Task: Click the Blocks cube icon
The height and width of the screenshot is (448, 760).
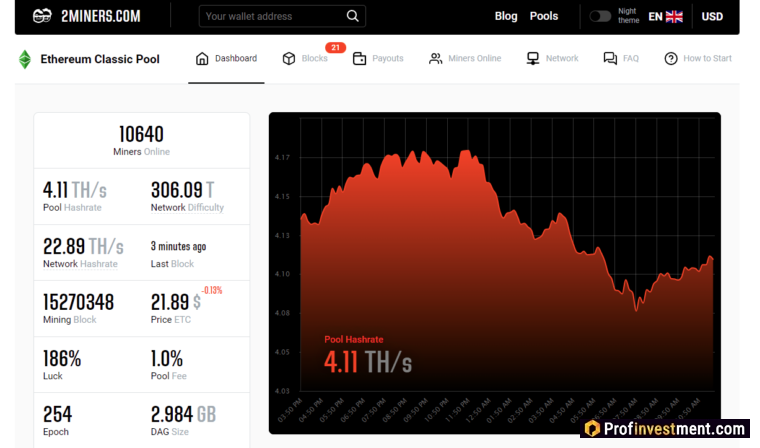Action: pyautogui.click(x=289, y=59)
